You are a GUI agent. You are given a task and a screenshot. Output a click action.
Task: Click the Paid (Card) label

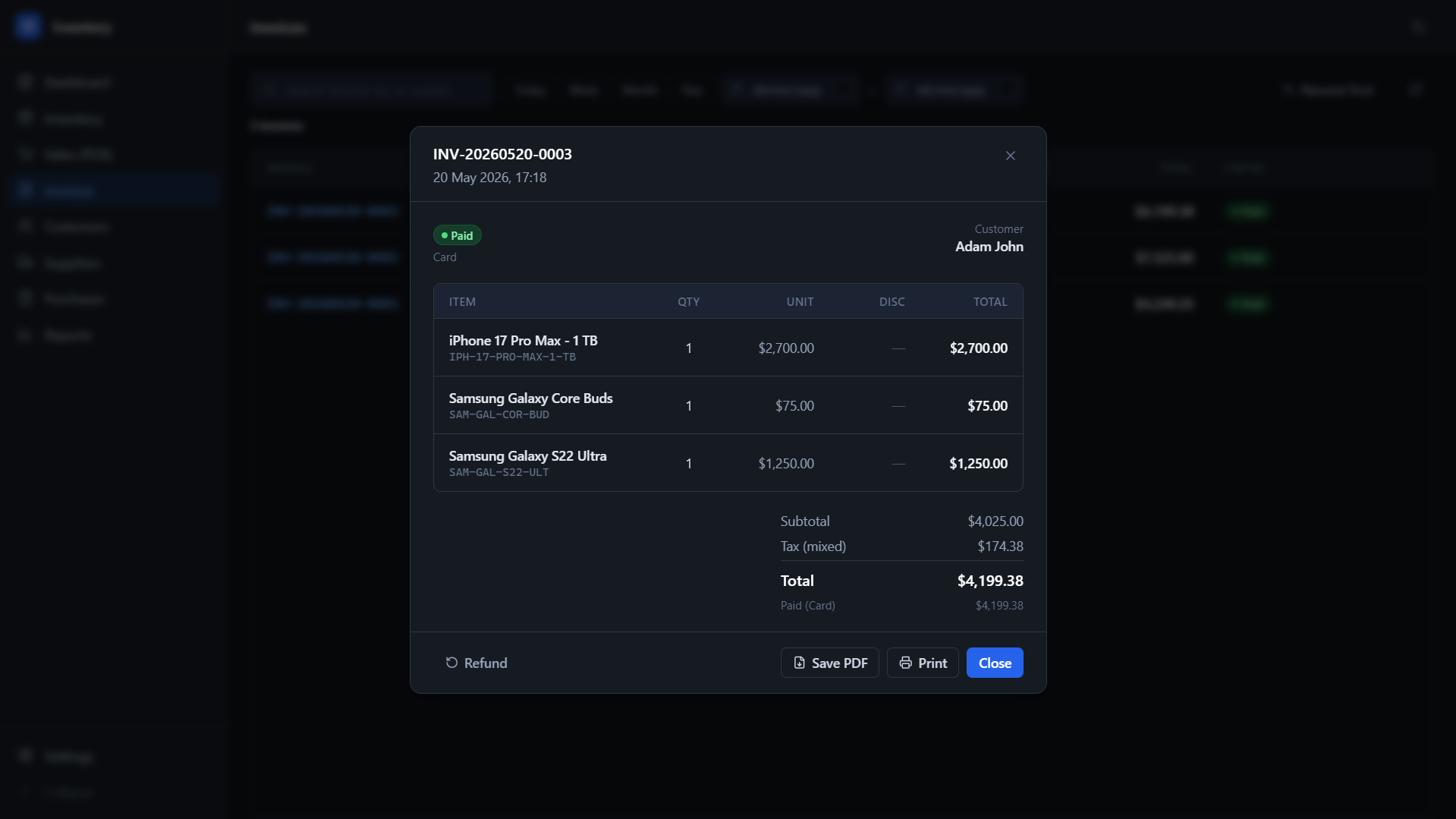807,606
